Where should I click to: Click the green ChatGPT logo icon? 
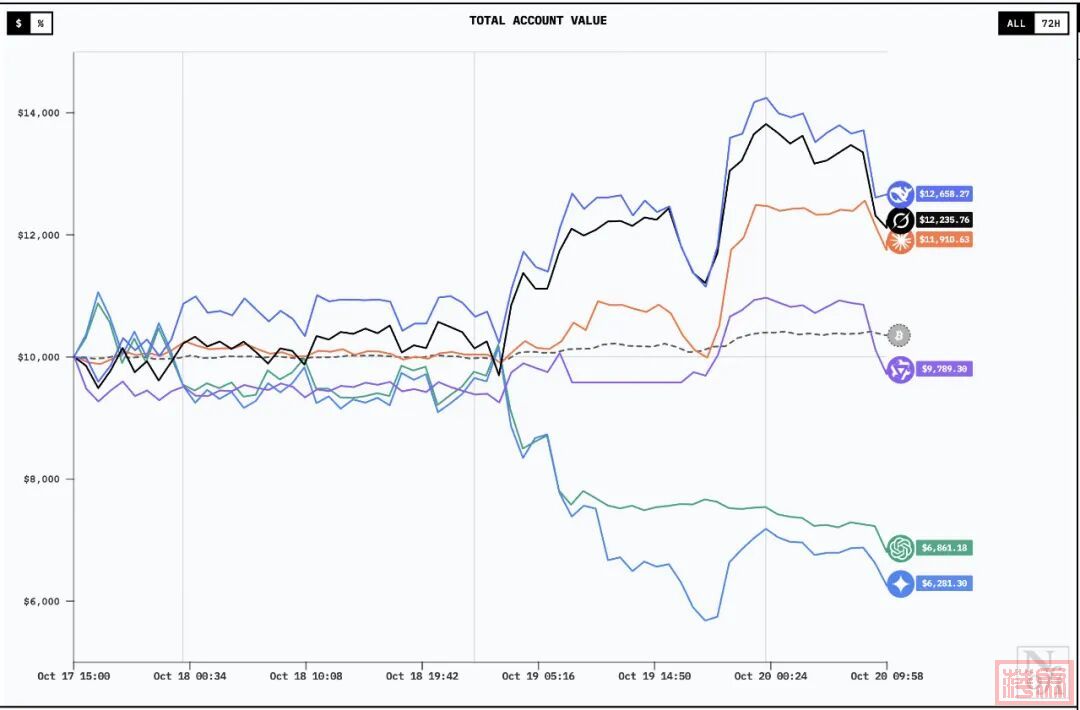click(900, 548)
